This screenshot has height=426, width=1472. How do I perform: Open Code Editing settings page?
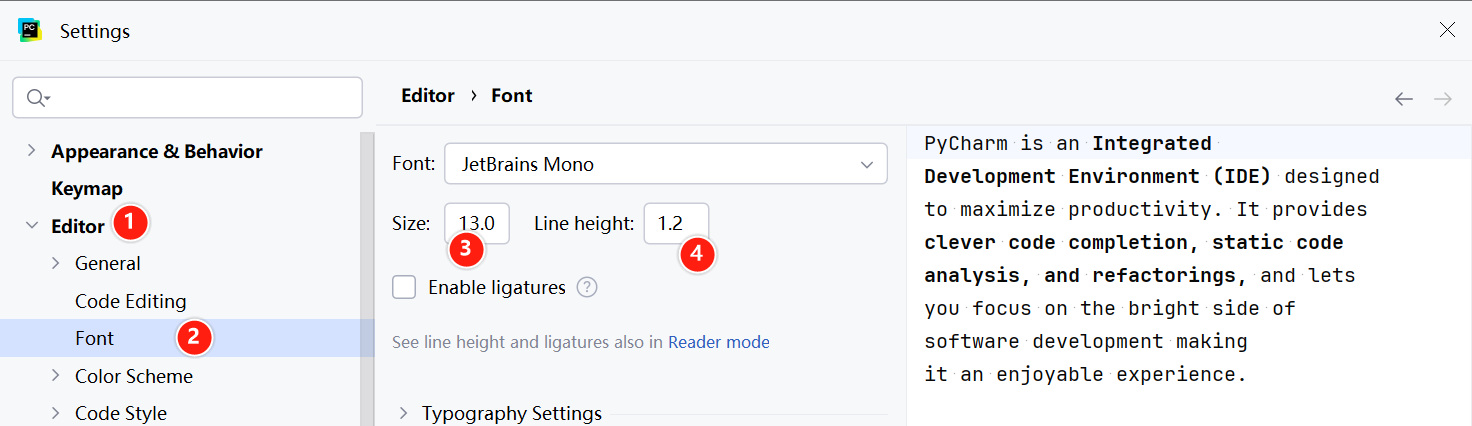130,301
